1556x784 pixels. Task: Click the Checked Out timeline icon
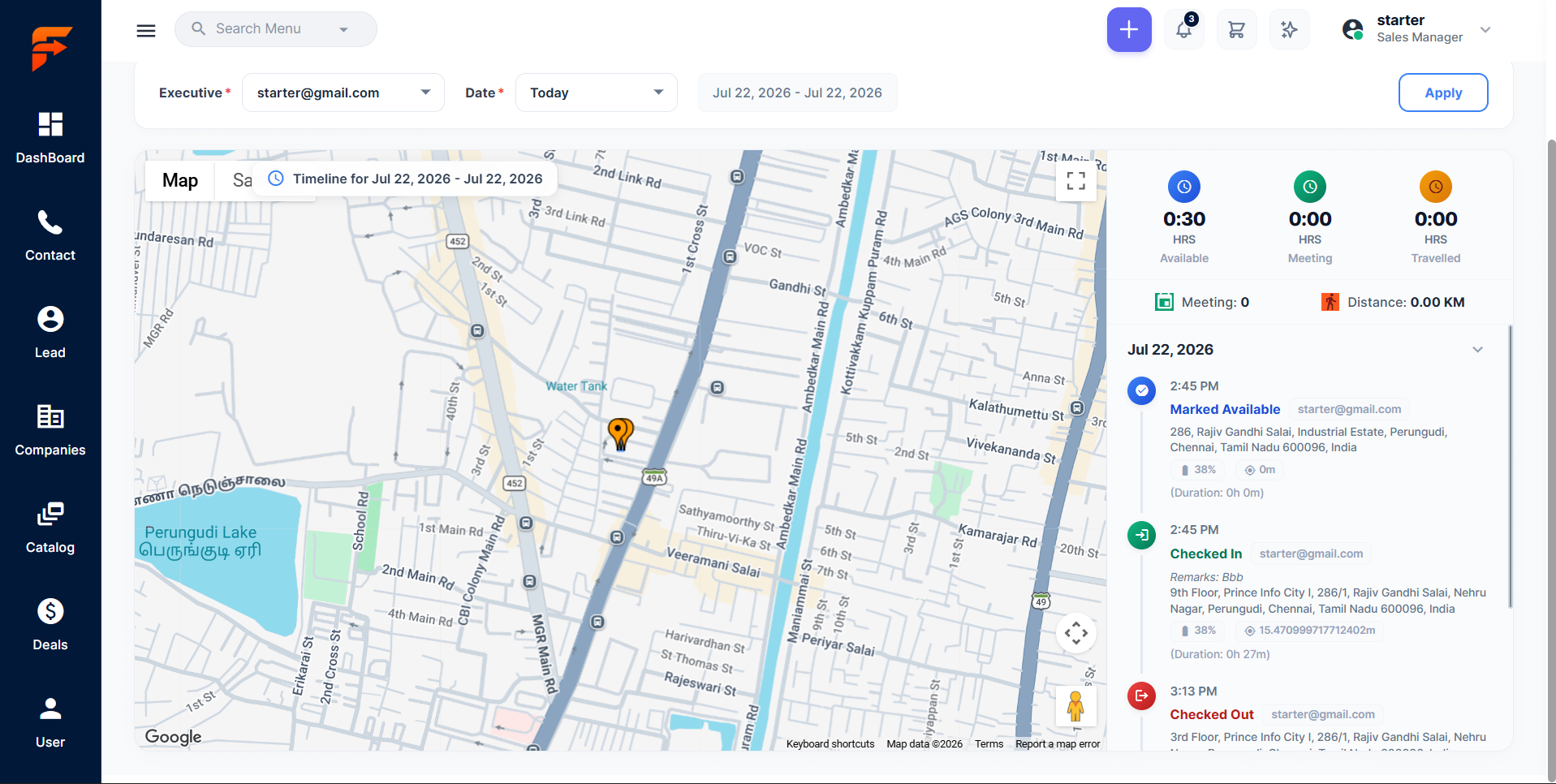pos(1142,696)
